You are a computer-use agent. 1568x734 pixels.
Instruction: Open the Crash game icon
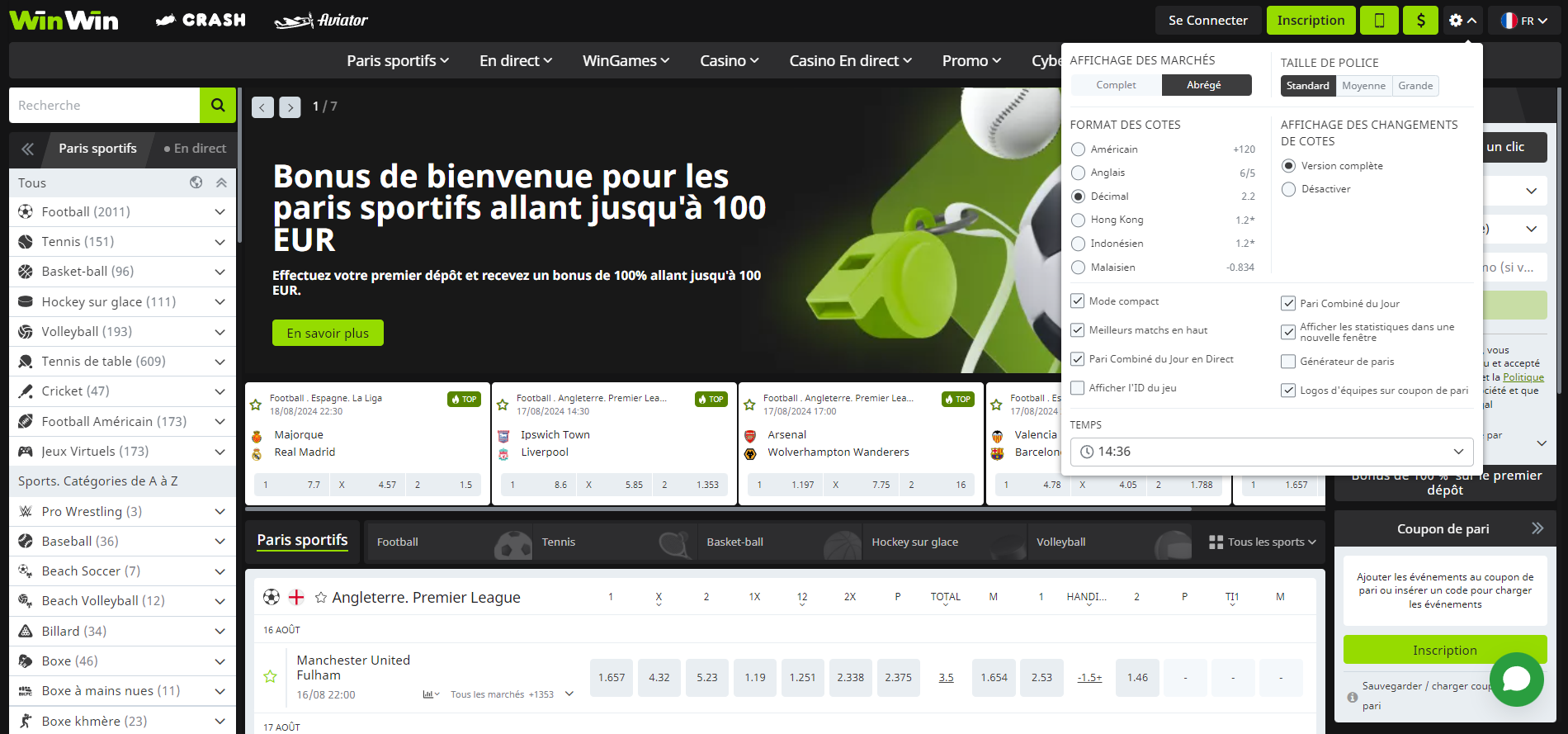201,20
